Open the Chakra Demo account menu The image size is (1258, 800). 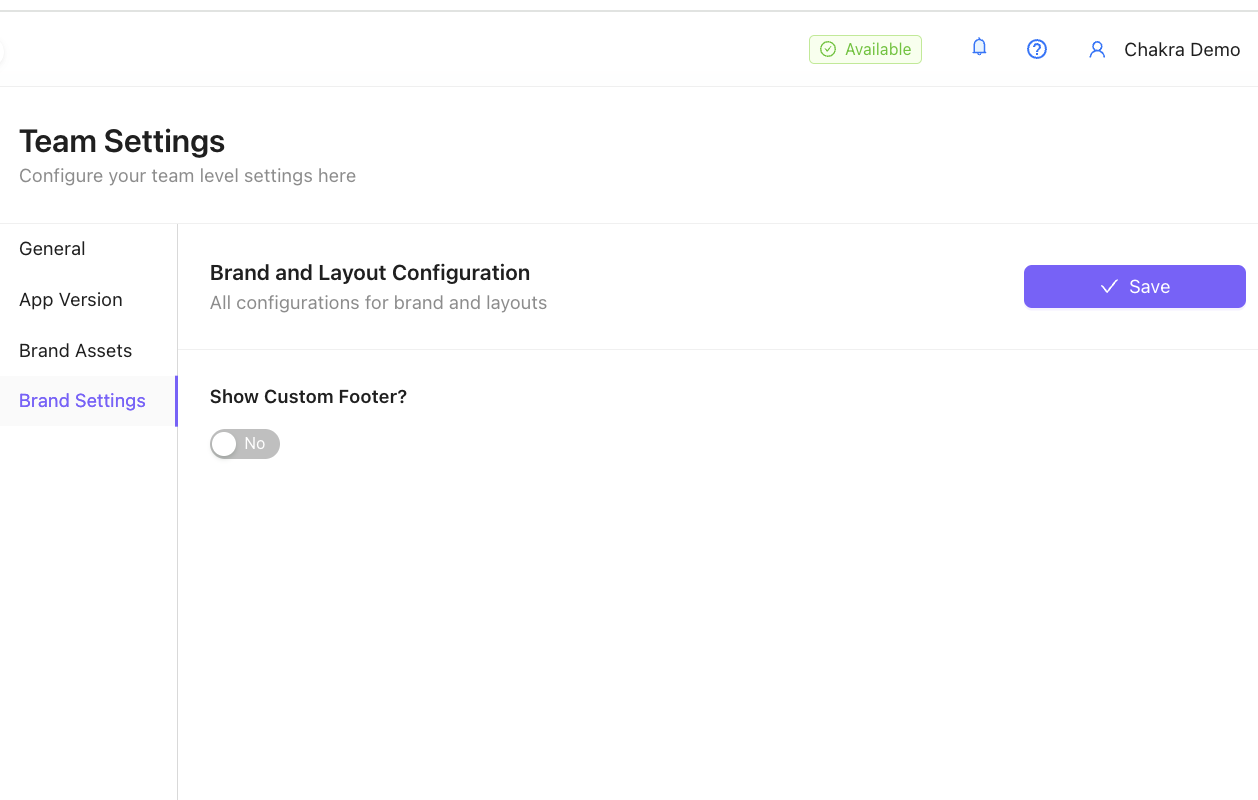coord(1182,49)
